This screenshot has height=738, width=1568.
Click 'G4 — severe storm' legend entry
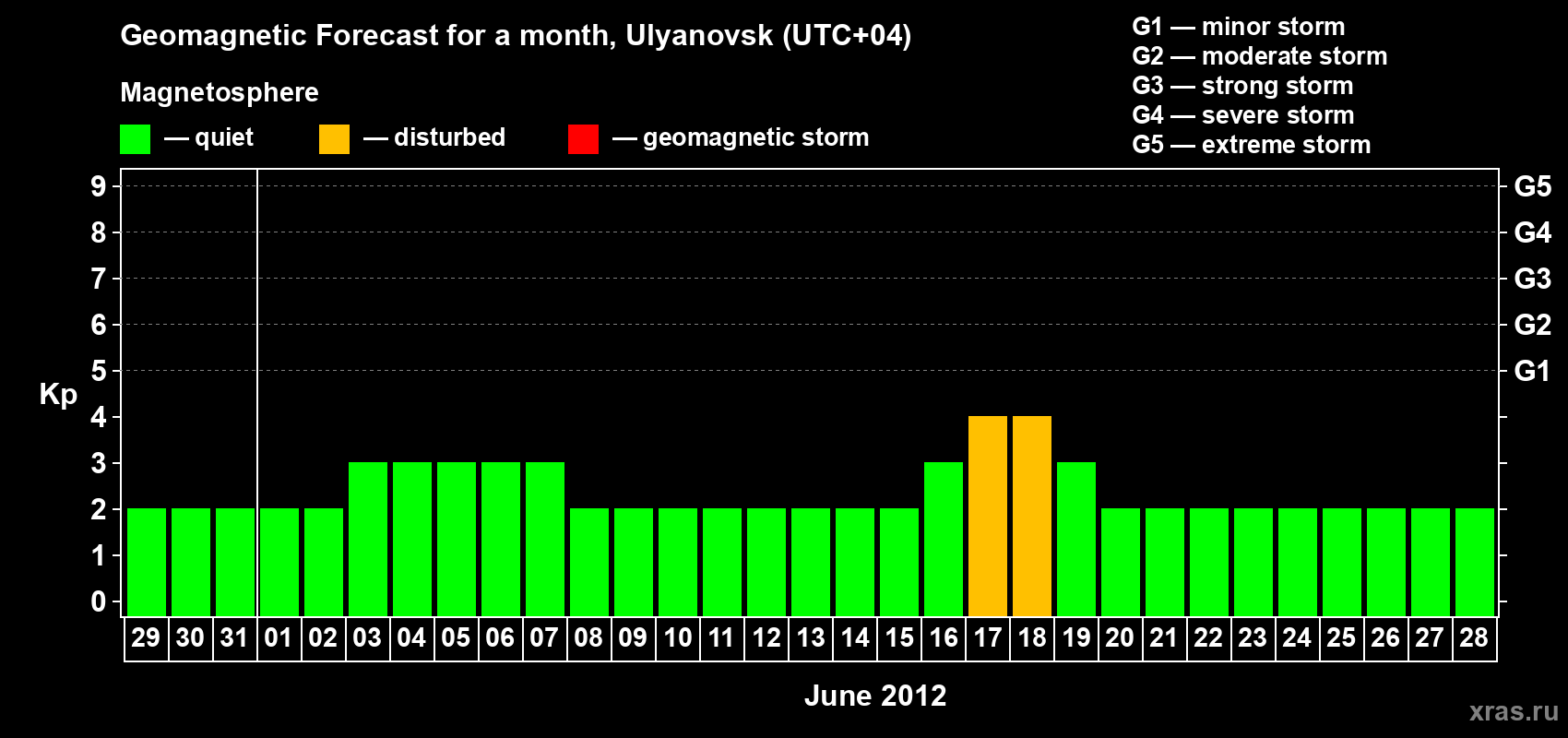click(x=1243, y=115)
